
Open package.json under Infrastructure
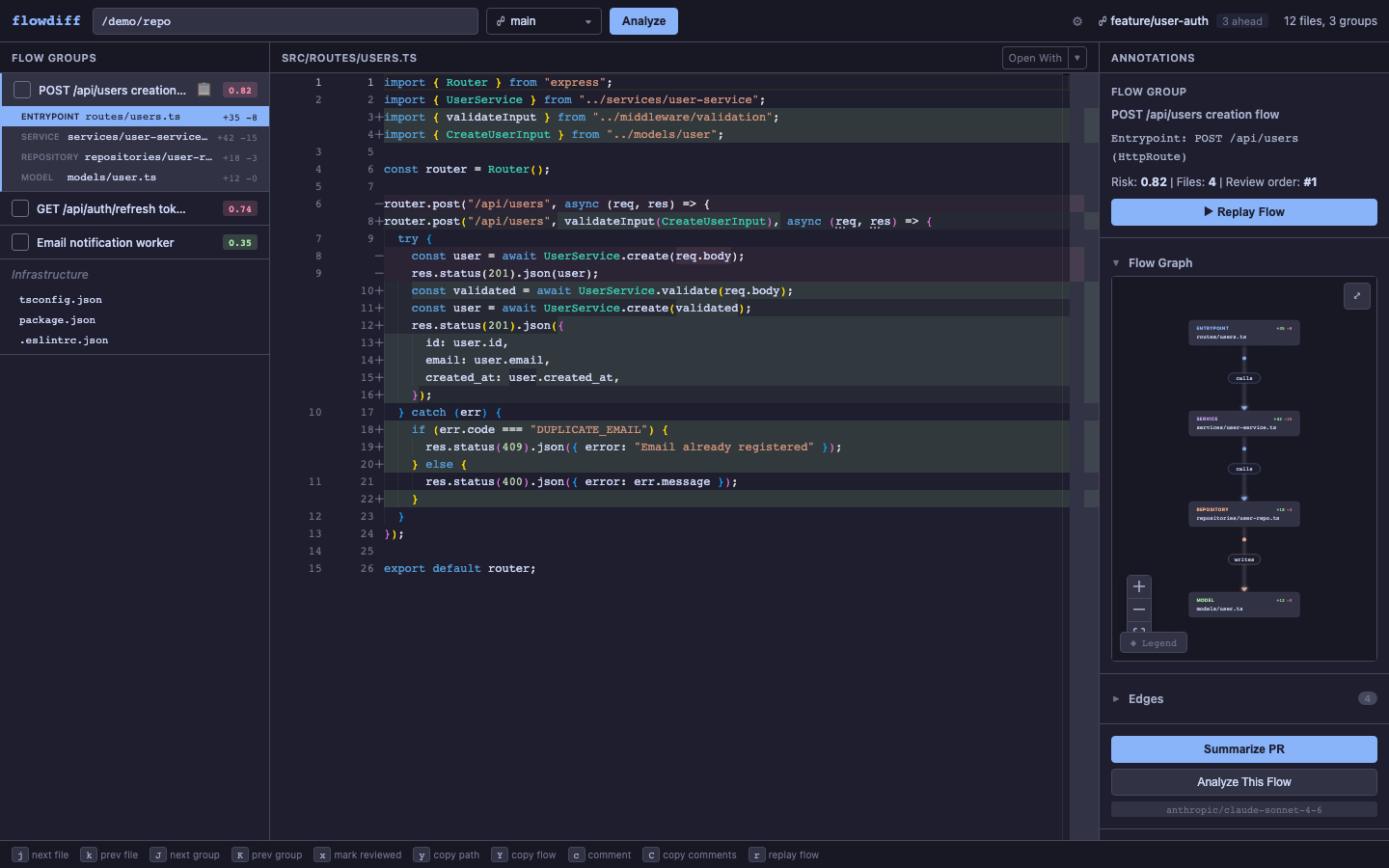click(57, 320)
